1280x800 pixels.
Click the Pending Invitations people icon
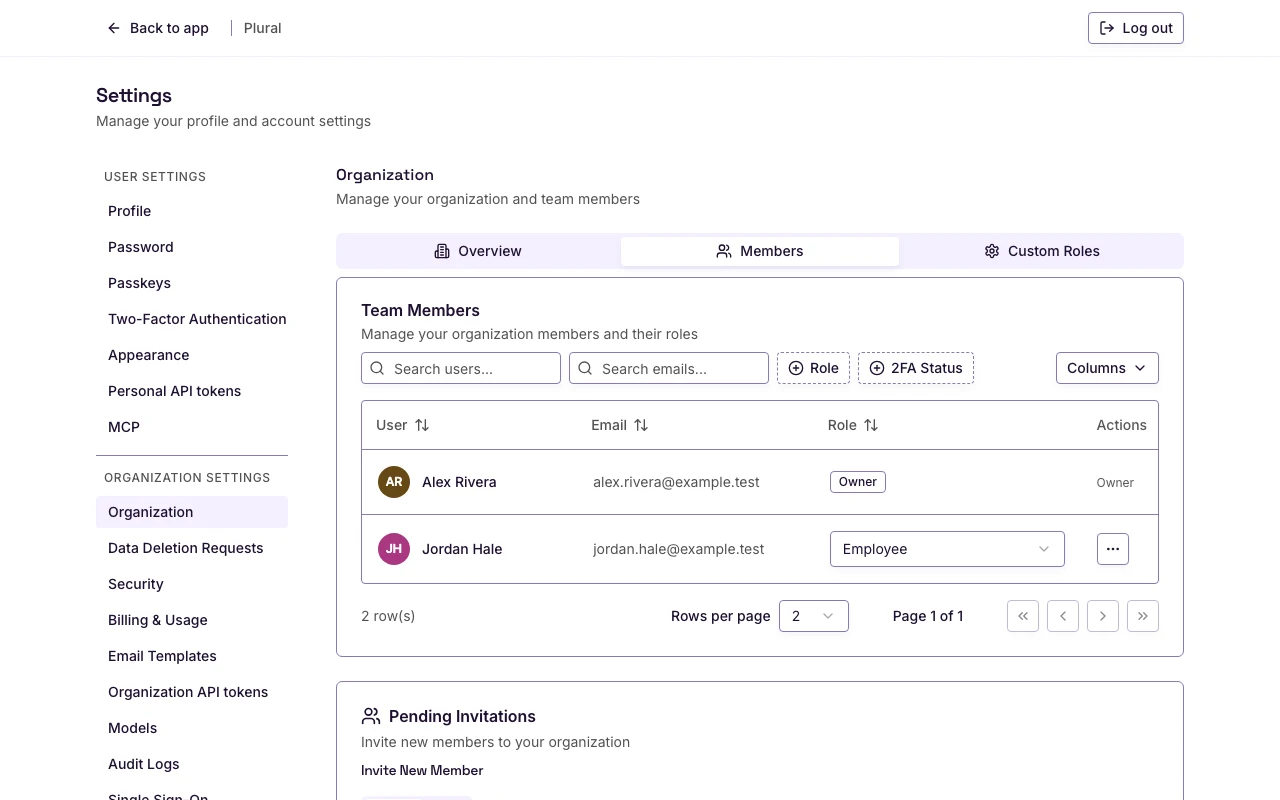pyautogui.click(x=371, y=716)
